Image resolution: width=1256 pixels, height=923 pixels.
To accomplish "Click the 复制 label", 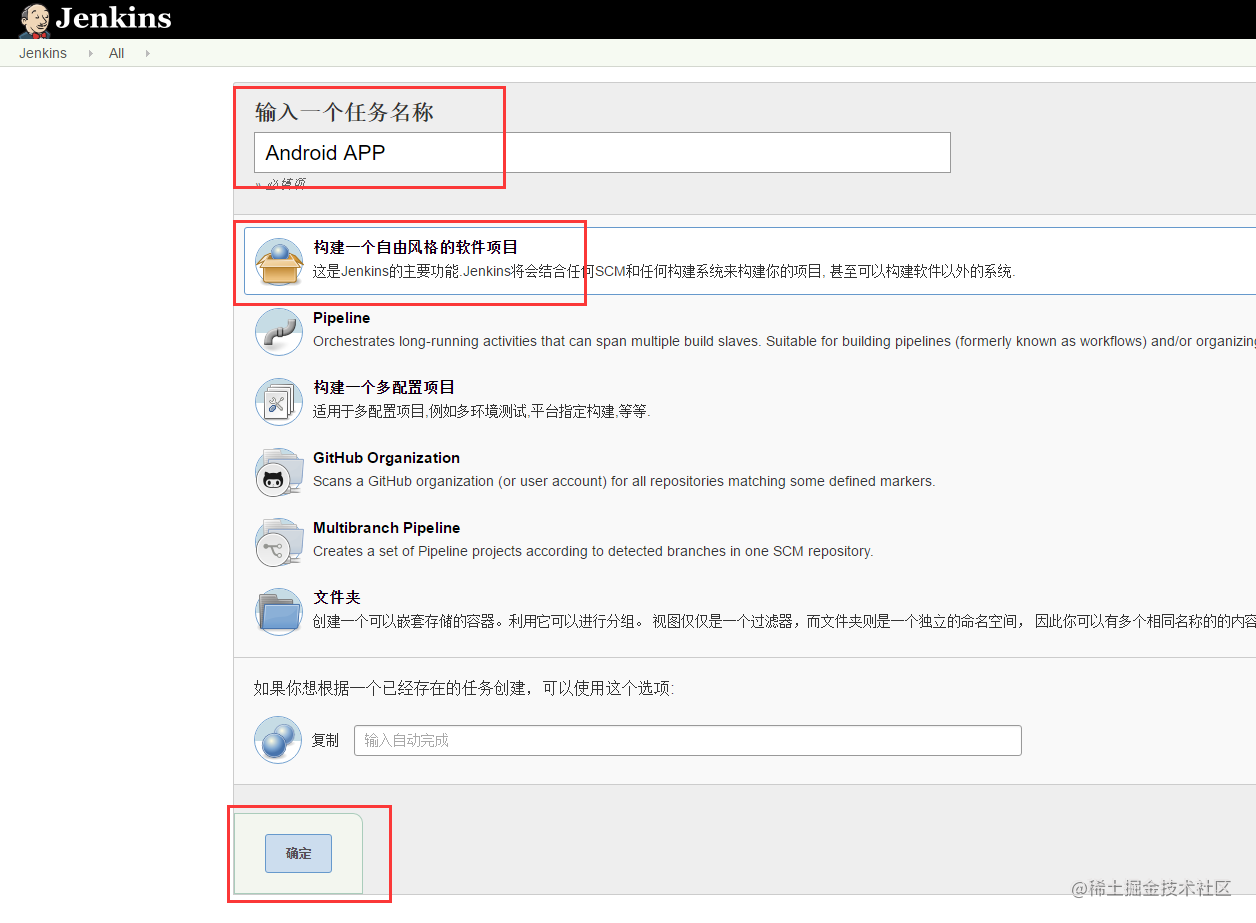I will [325, 740].
